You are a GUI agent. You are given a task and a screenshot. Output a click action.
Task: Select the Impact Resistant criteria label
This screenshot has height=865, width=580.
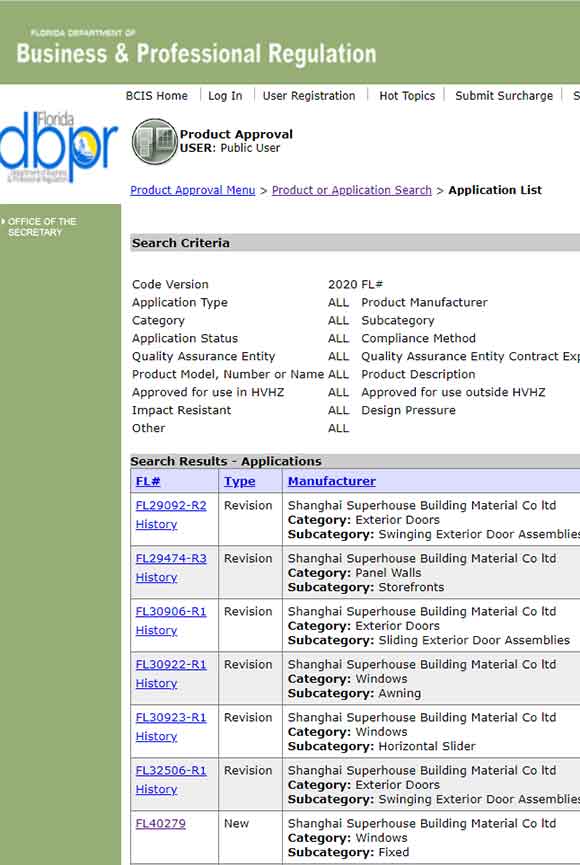click(x=181, y=410)
